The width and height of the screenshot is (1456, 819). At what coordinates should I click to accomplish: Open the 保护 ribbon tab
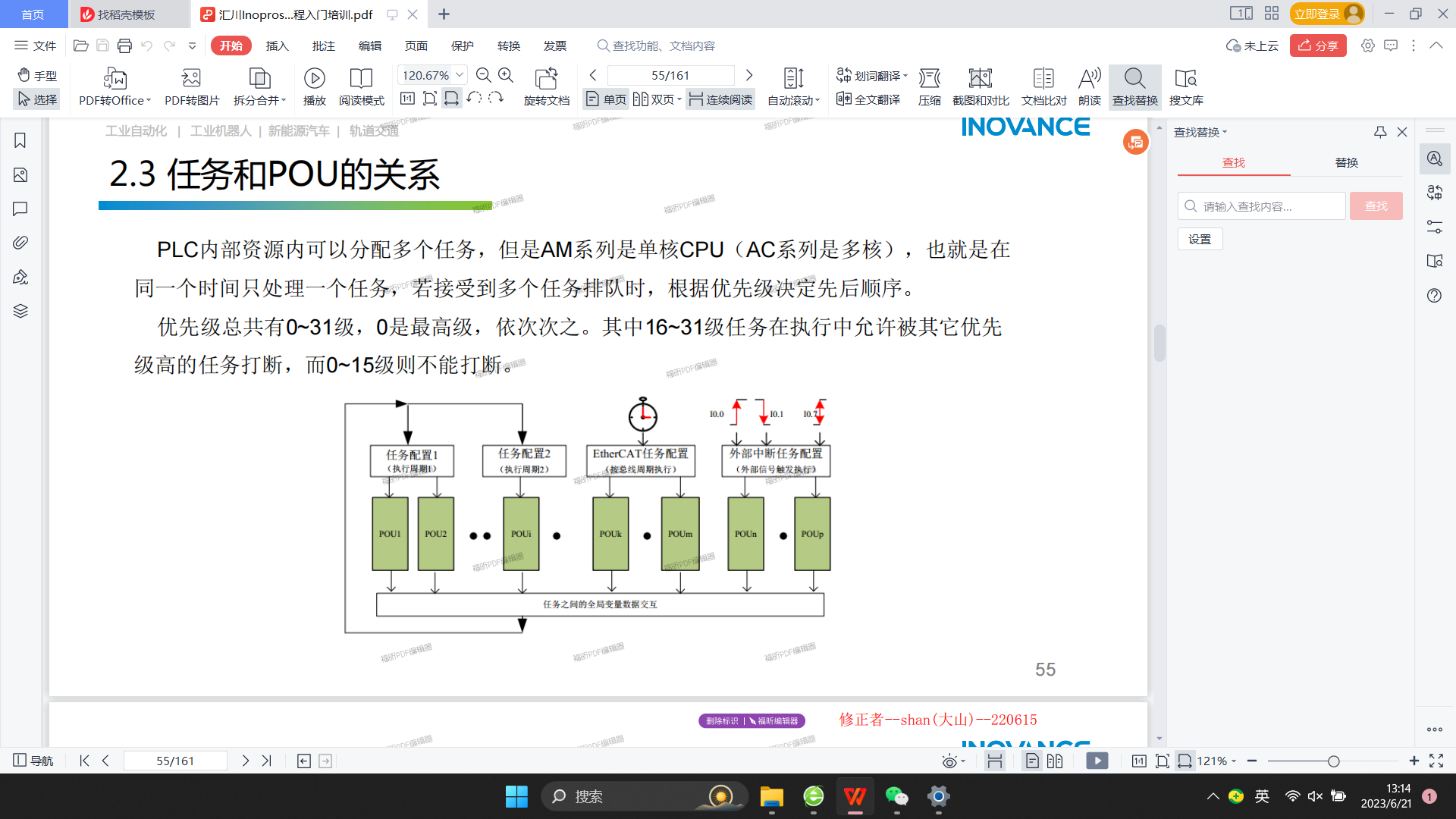pos(463,45)
